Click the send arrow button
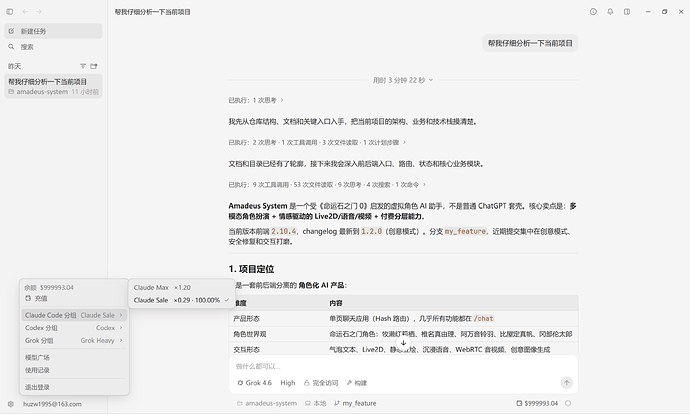The image size is (690, 414). point(567,383)
